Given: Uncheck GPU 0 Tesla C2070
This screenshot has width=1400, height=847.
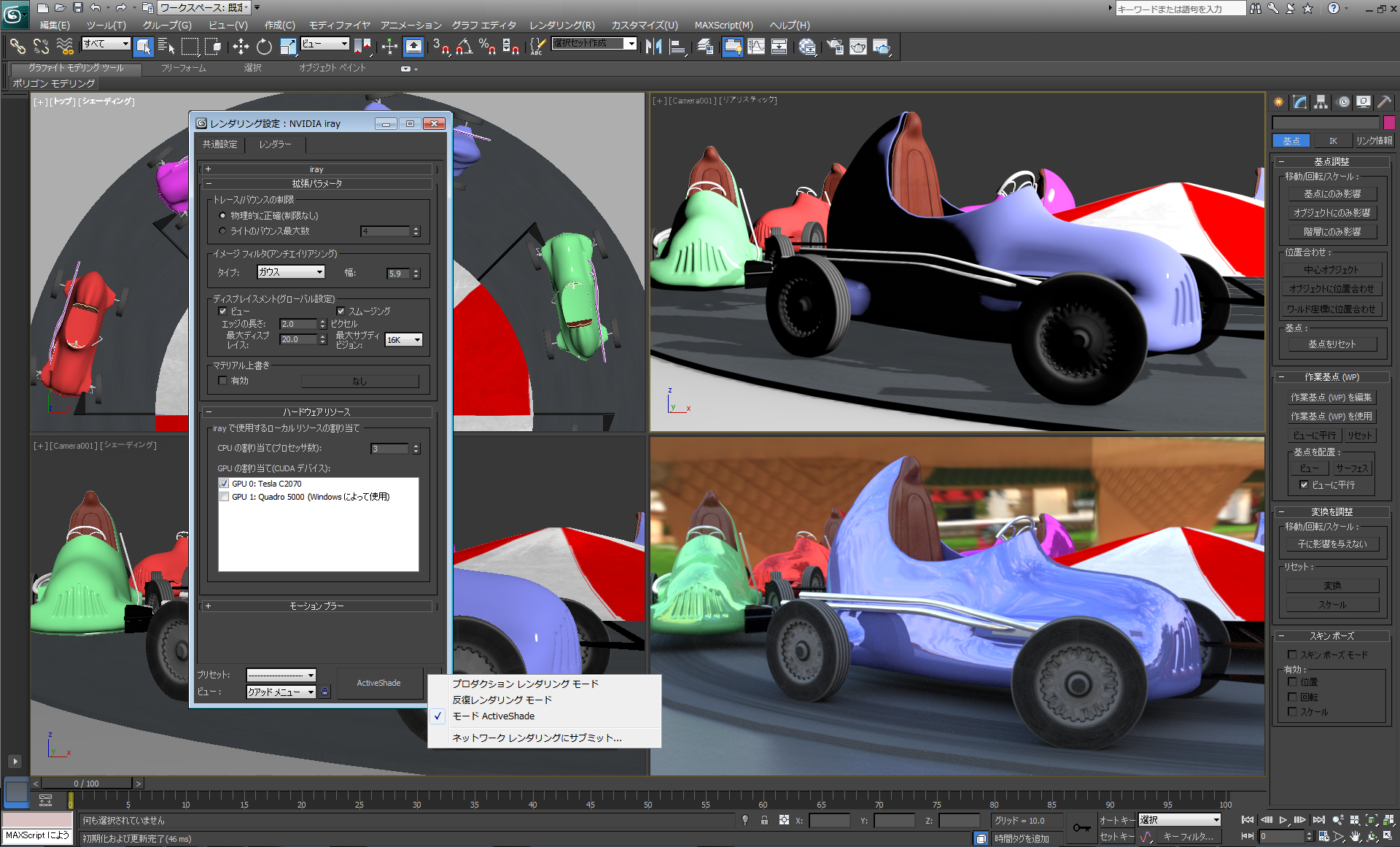Looking at the screenshot, I should pos(225,484).
